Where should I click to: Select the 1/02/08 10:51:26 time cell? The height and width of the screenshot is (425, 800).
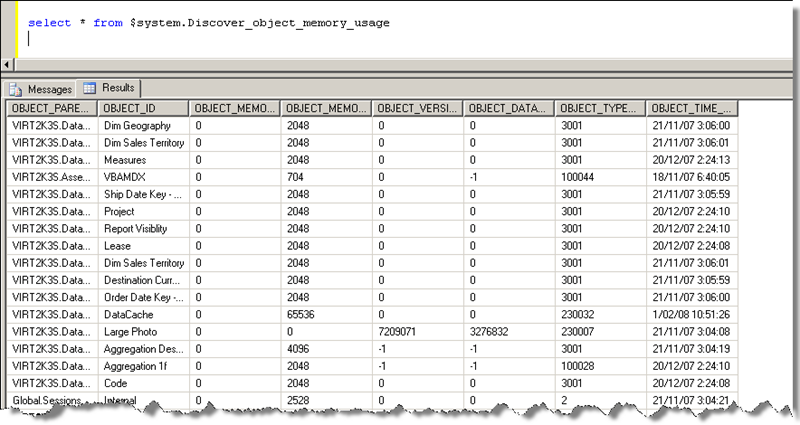pyautogui.click(x=692, y=315)
